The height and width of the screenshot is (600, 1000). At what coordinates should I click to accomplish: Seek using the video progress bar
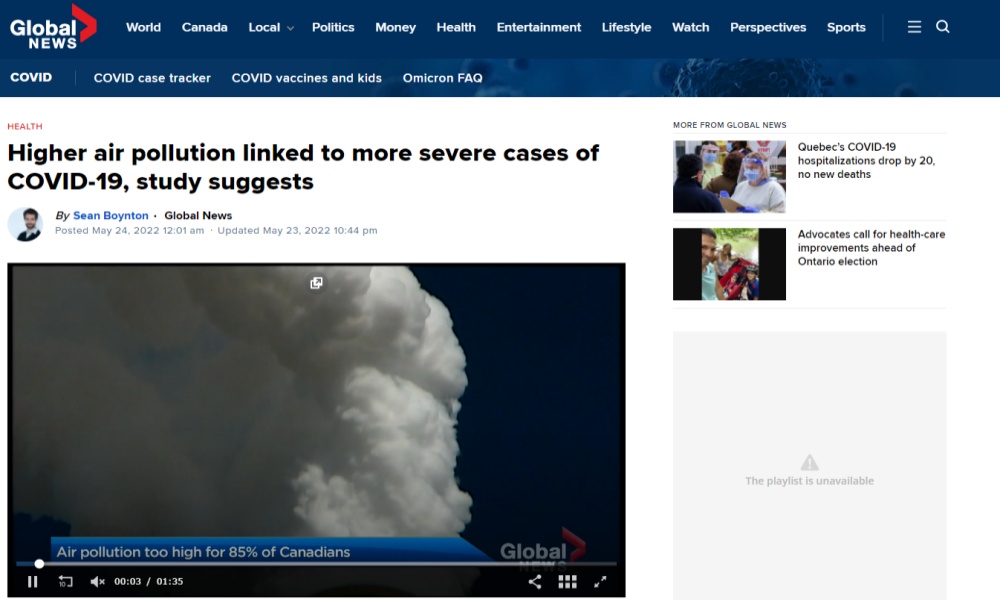pyautogui.click(x=316, y=564)
